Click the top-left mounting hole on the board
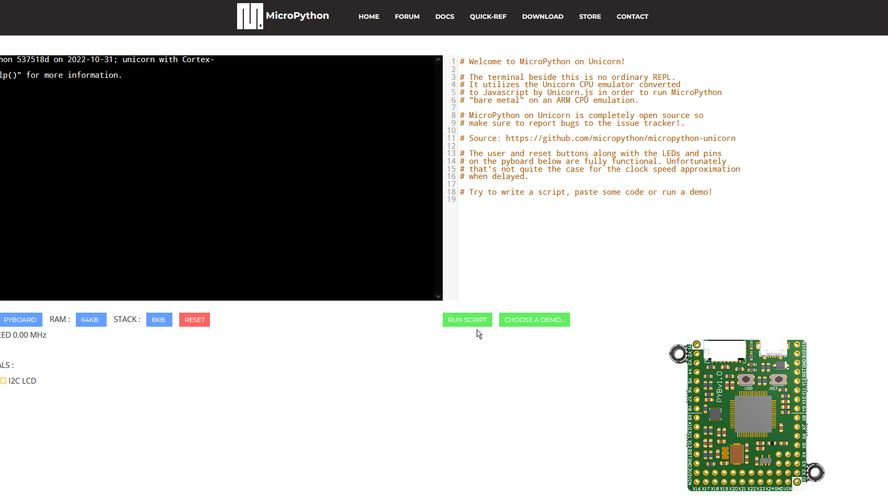Image resolution: width=888 pixels, height=500 pixels. click(678, 353)
